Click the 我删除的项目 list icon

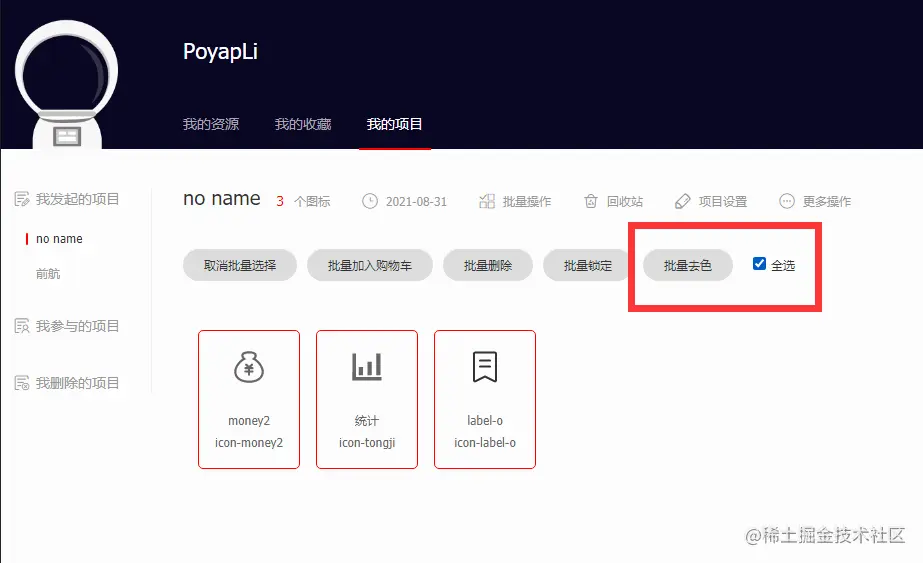coord(22,383)
